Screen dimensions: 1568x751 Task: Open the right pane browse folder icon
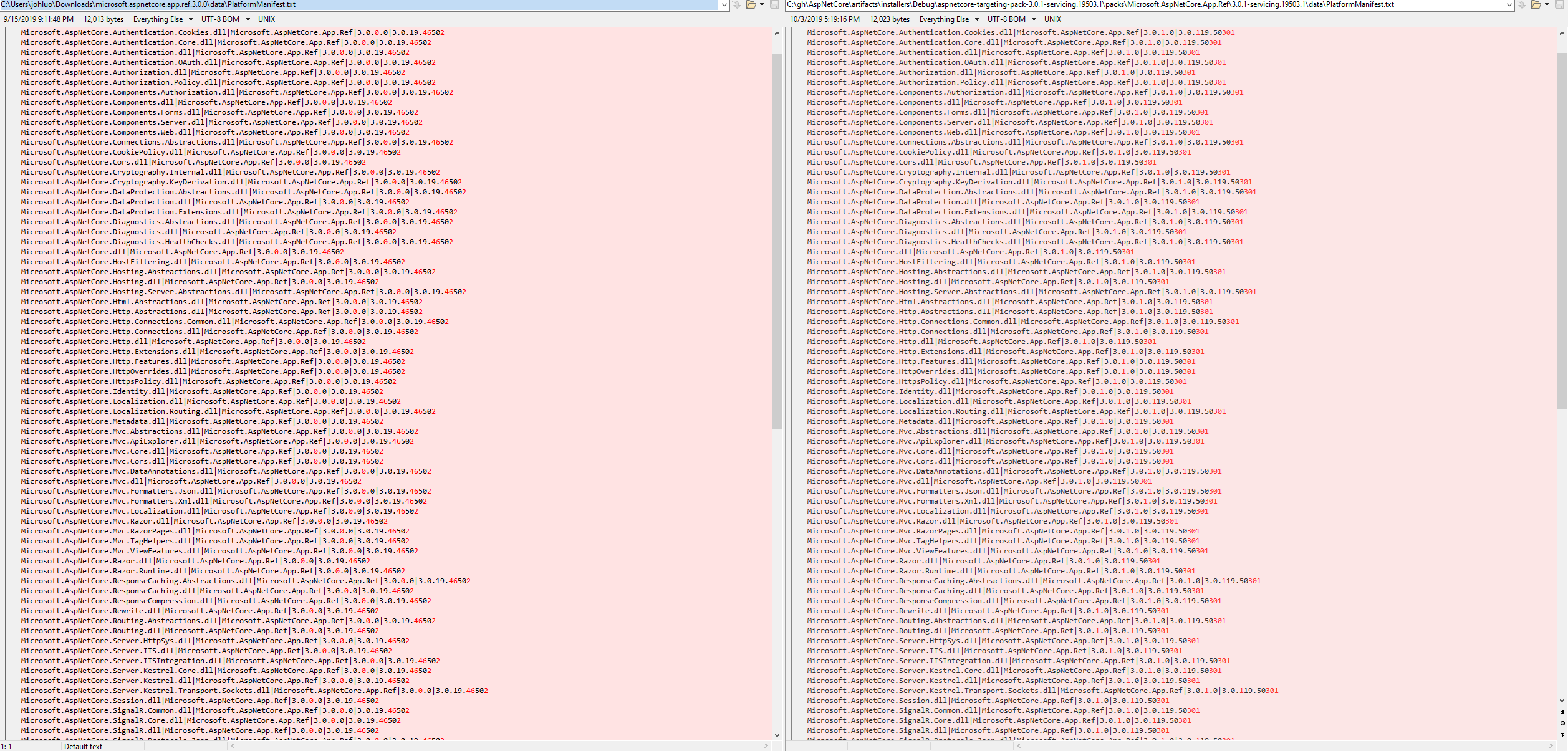[1536, 4]
